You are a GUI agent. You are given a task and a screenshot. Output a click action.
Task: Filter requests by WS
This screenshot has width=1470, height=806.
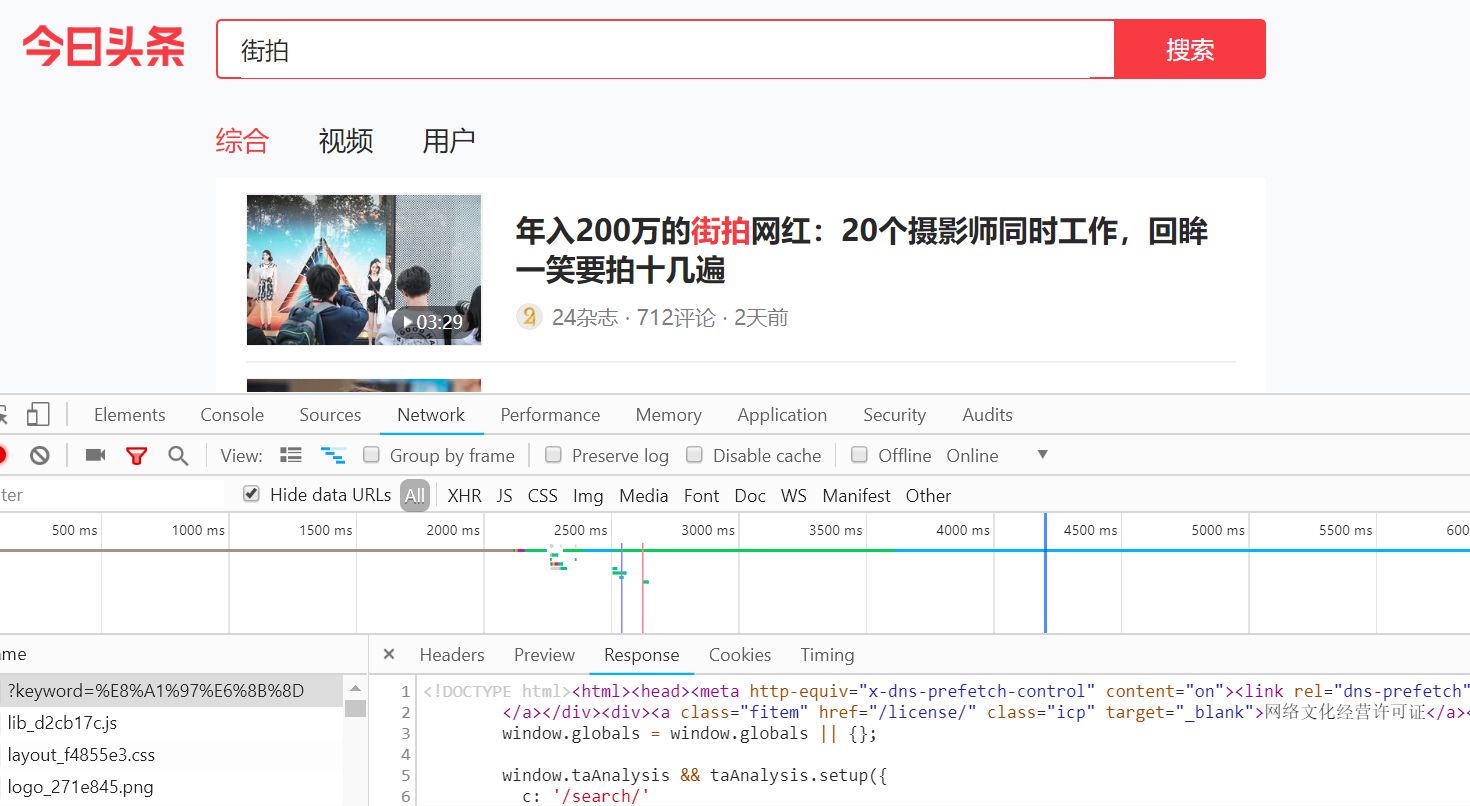pos(794,496)
